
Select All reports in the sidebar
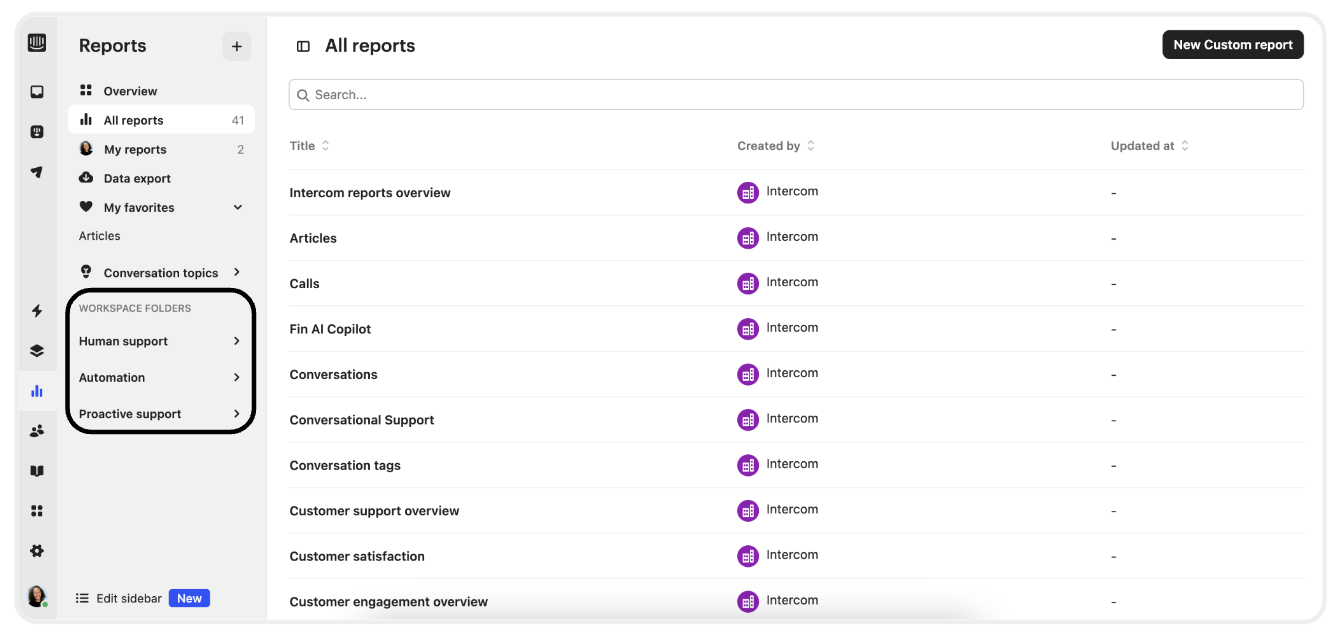click(x=161, y=120)
